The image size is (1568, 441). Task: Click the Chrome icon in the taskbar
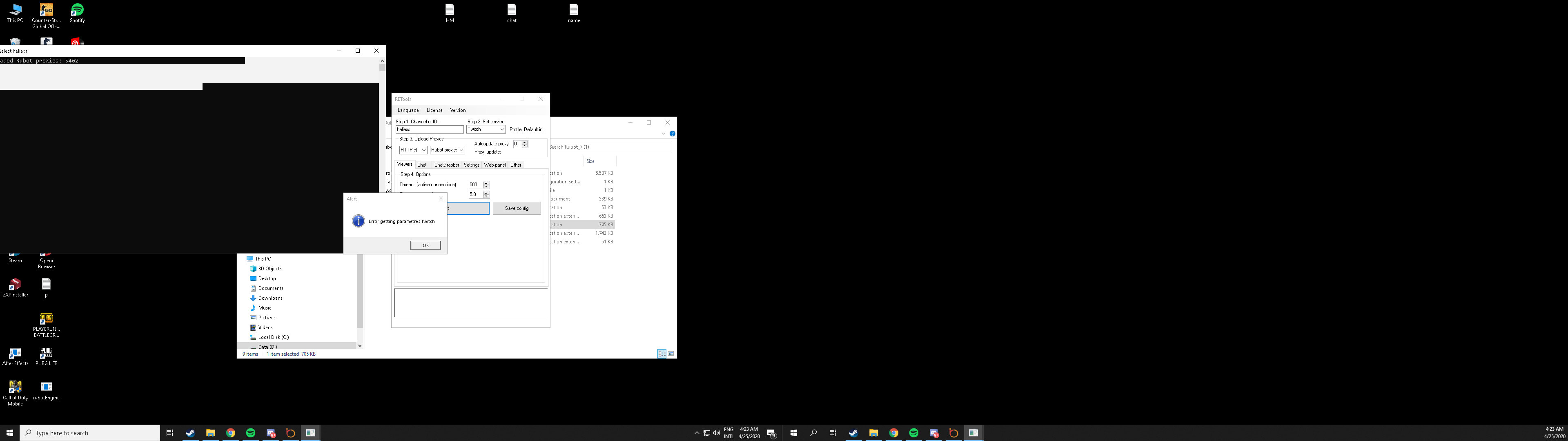point(231,433)
